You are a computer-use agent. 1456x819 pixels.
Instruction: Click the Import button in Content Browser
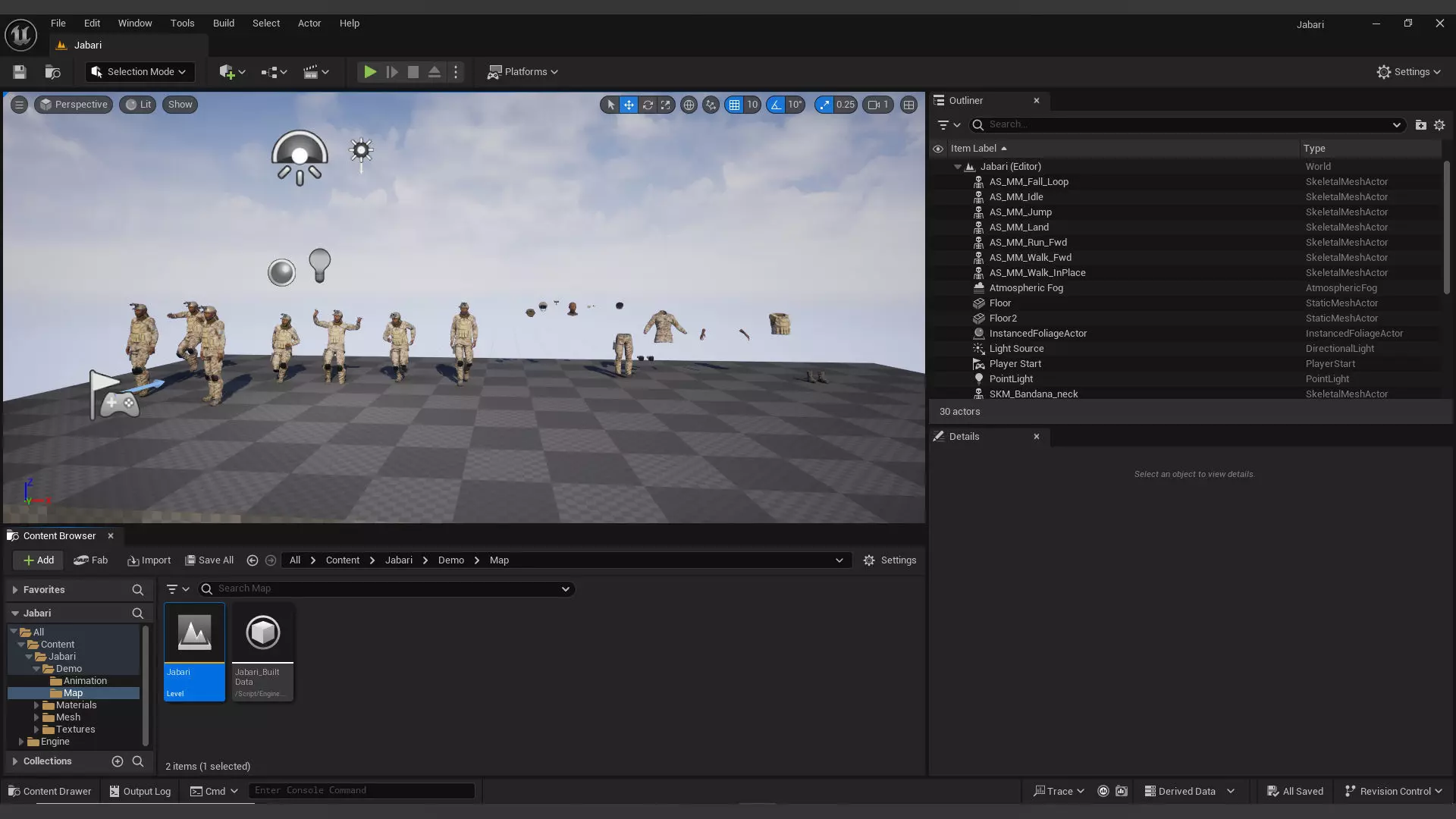pos(149,560)
